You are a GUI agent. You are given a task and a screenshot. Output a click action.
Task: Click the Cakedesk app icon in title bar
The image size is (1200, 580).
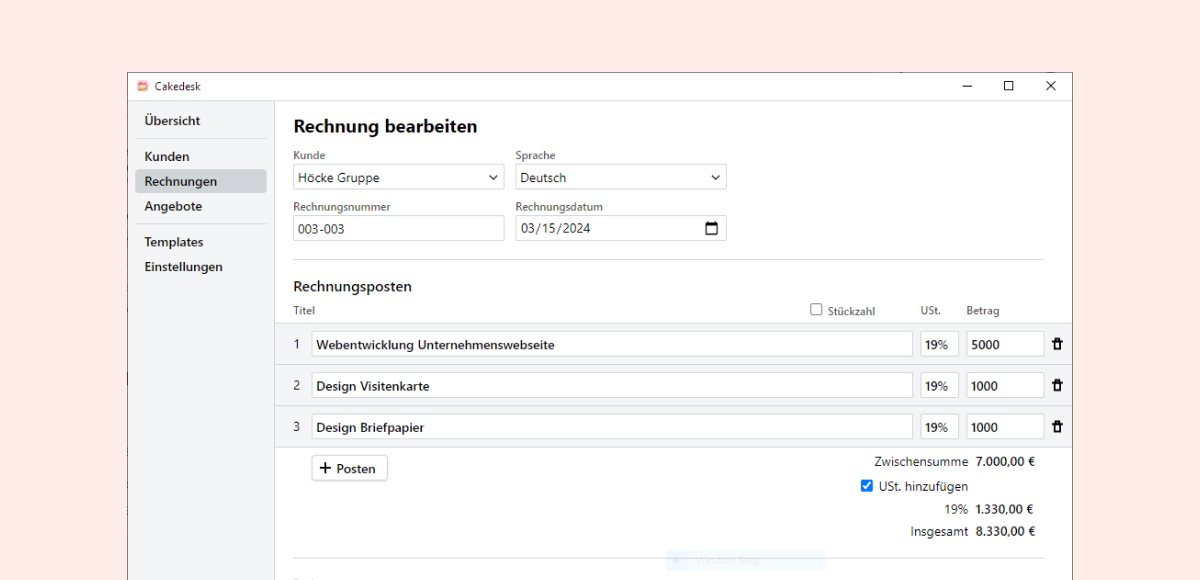tap(143, 87)
